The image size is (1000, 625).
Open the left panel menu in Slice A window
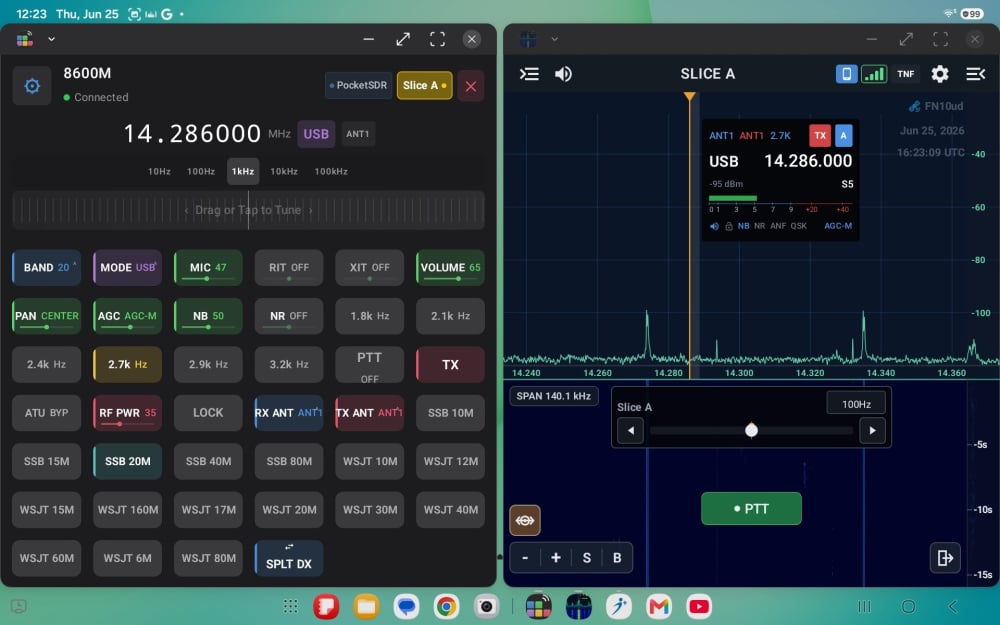click(529, 74)
